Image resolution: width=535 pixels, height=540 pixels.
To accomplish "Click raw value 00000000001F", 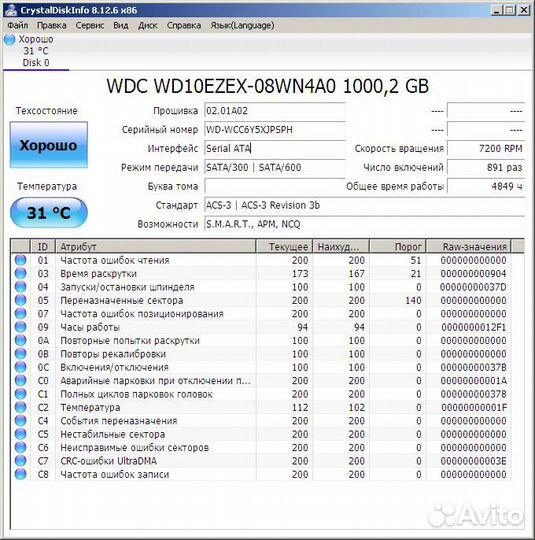I will pyautogui.click(x=474, y=408).
